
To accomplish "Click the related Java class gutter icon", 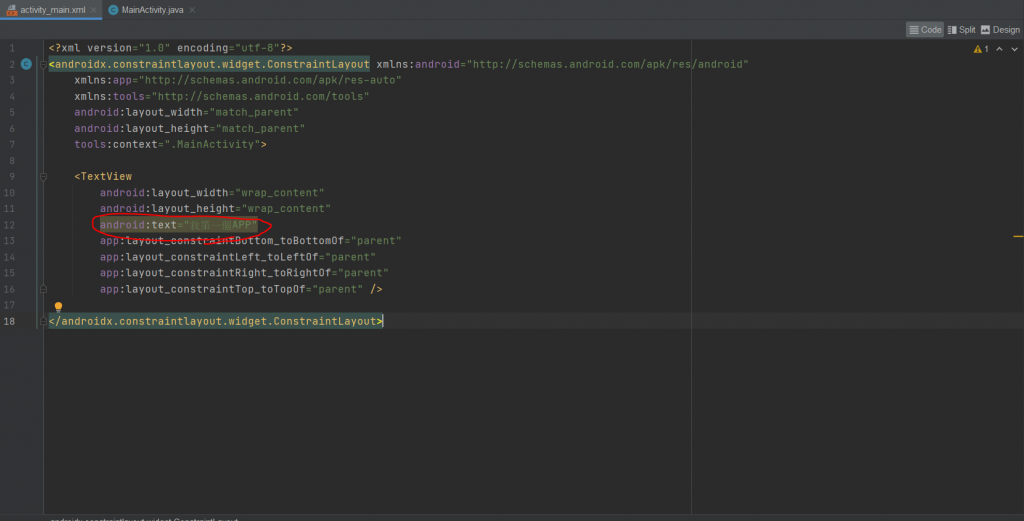I will [x=26, y=64].
